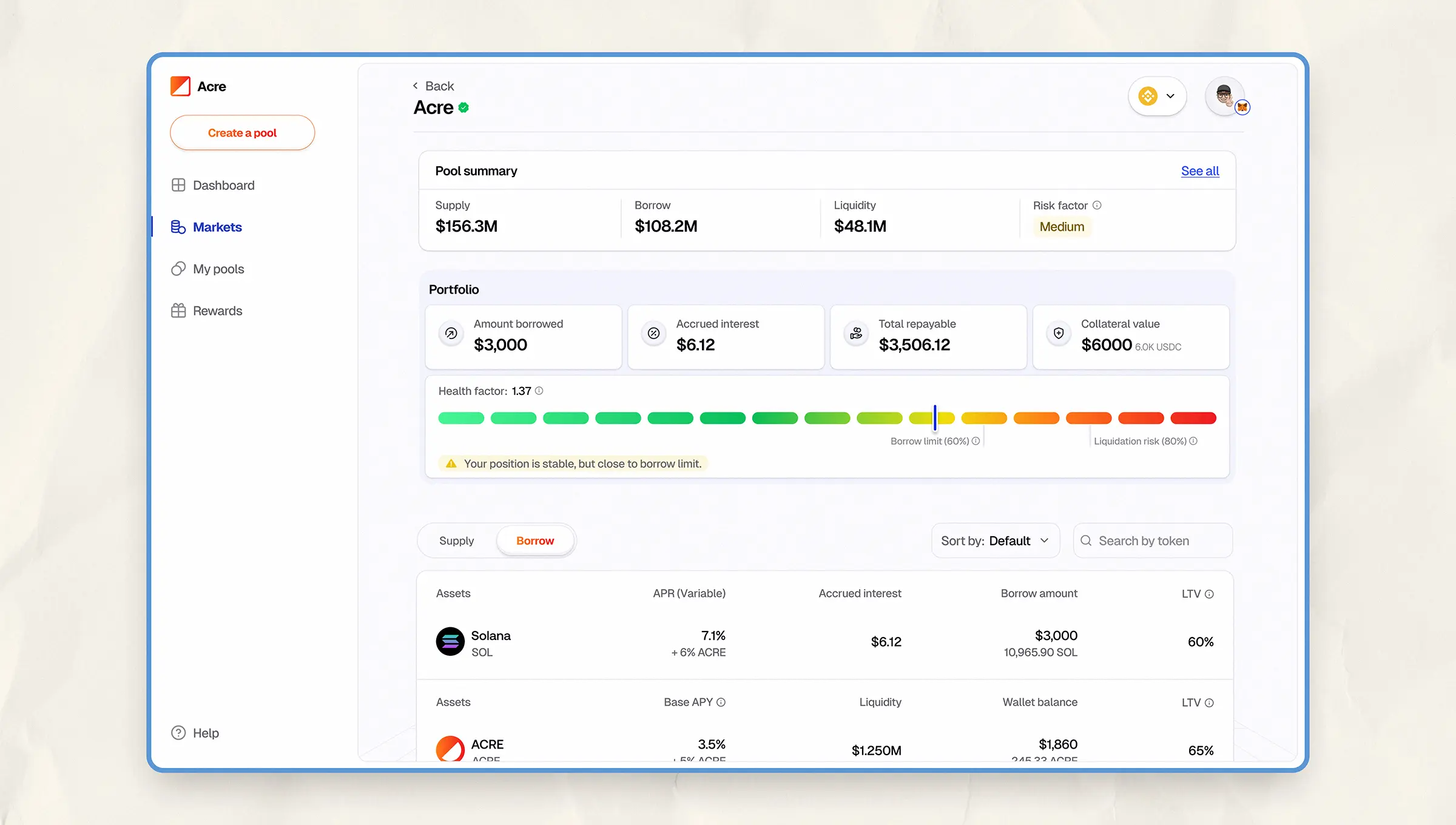
Task: Click the first green health bar segment
Action: pos(461,418)
